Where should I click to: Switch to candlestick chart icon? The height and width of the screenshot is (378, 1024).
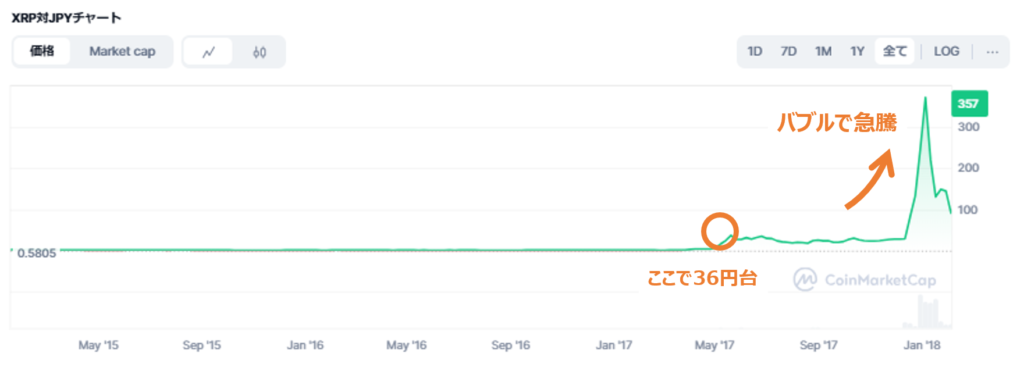pyautogui.click(x=259, y=52)
